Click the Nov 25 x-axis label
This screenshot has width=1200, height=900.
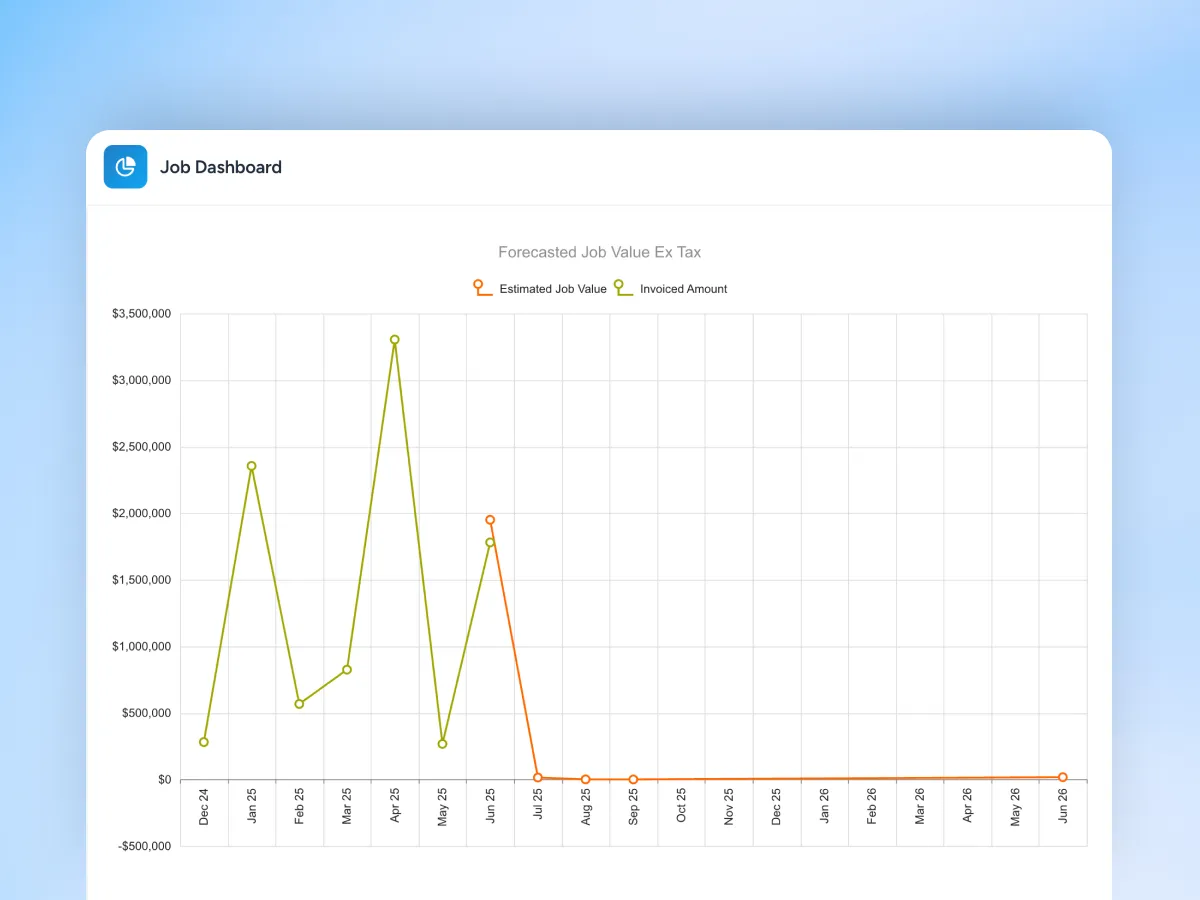(x=729, y=807)
